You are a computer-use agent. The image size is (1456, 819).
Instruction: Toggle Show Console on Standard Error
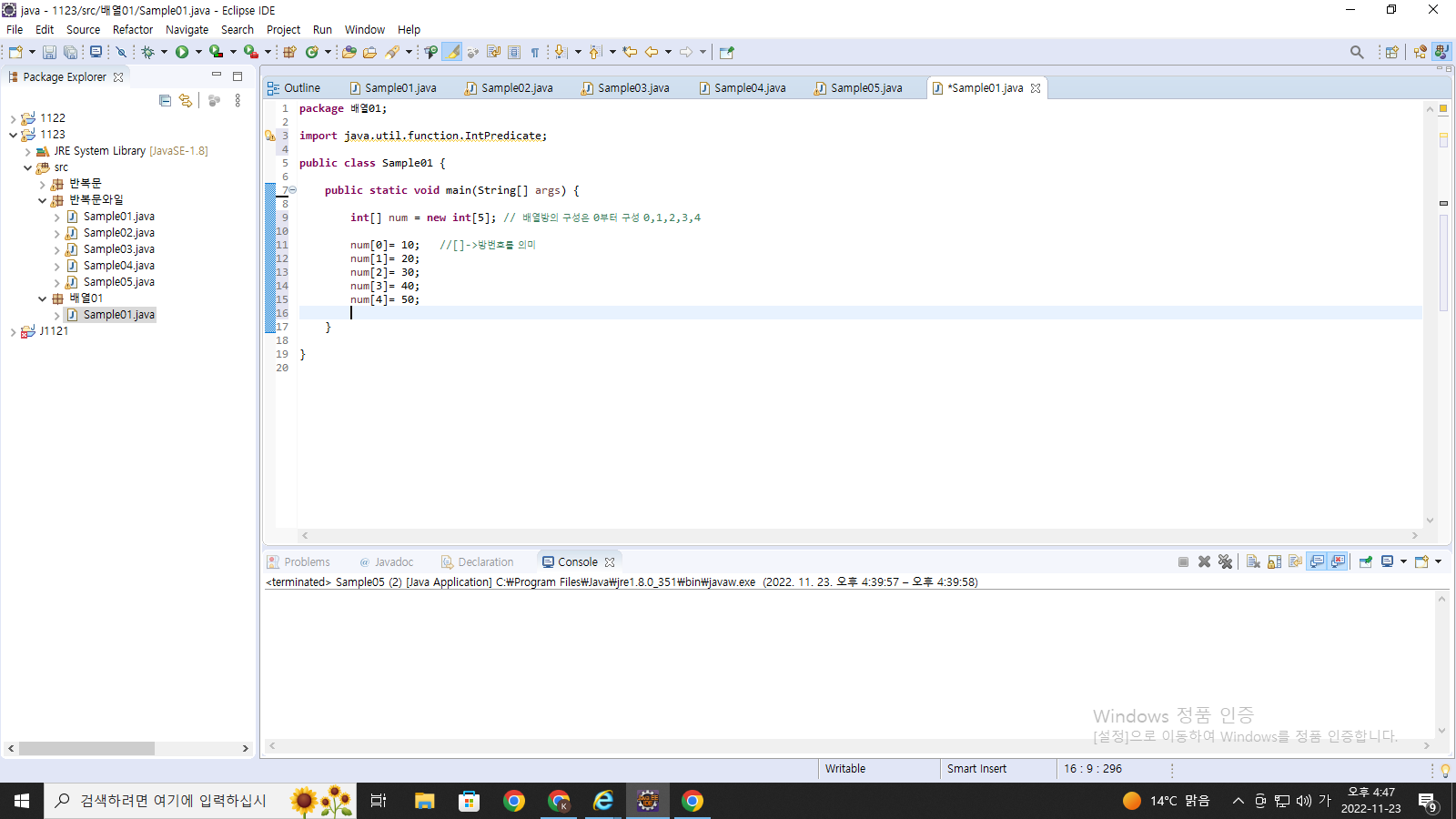(1338, 561)
